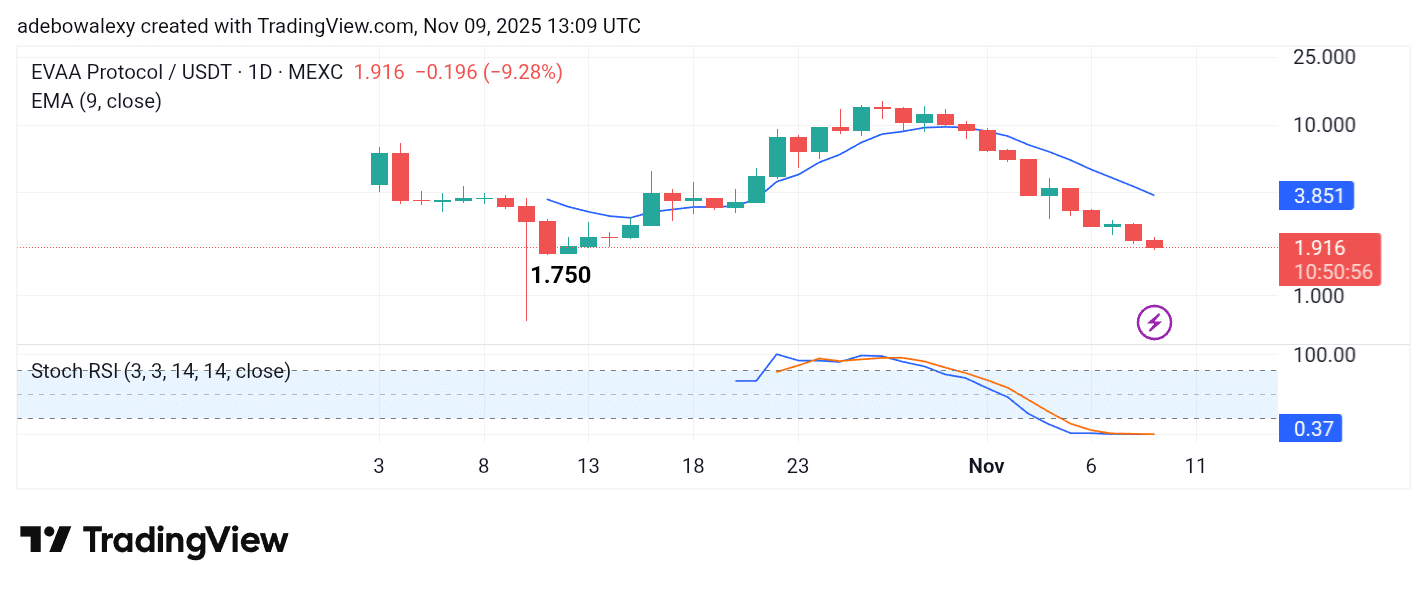The height and width of the screenshot is (591, 1427).
Task: Select the Nov label on the time axis
Action: (986, 466)
